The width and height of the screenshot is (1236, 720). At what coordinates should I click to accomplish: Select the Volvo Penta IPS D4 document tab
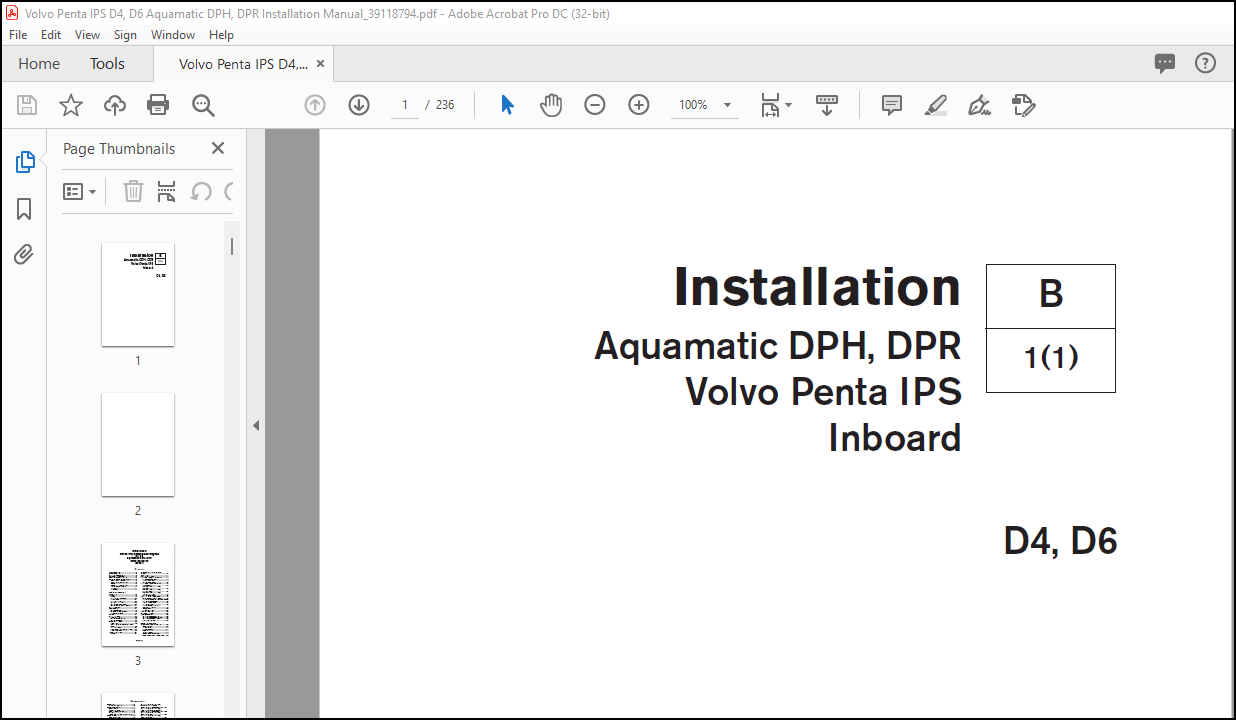(243, 63)
